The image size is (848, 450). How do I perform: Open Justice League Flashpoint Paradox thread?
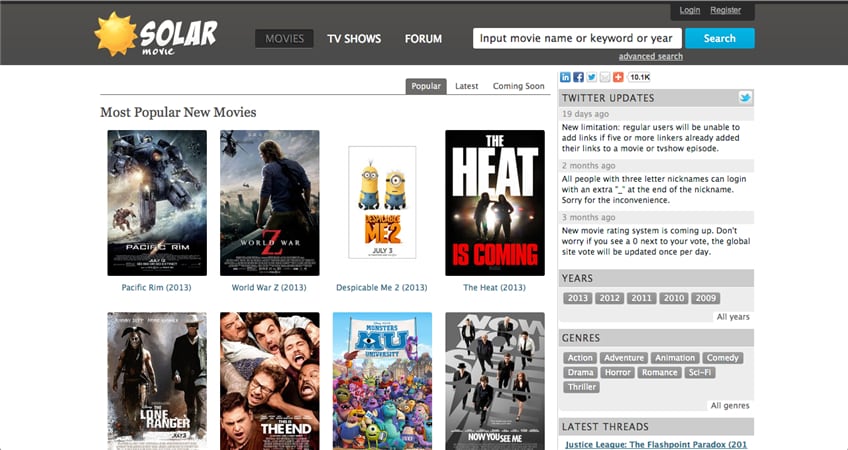point(656,445)
